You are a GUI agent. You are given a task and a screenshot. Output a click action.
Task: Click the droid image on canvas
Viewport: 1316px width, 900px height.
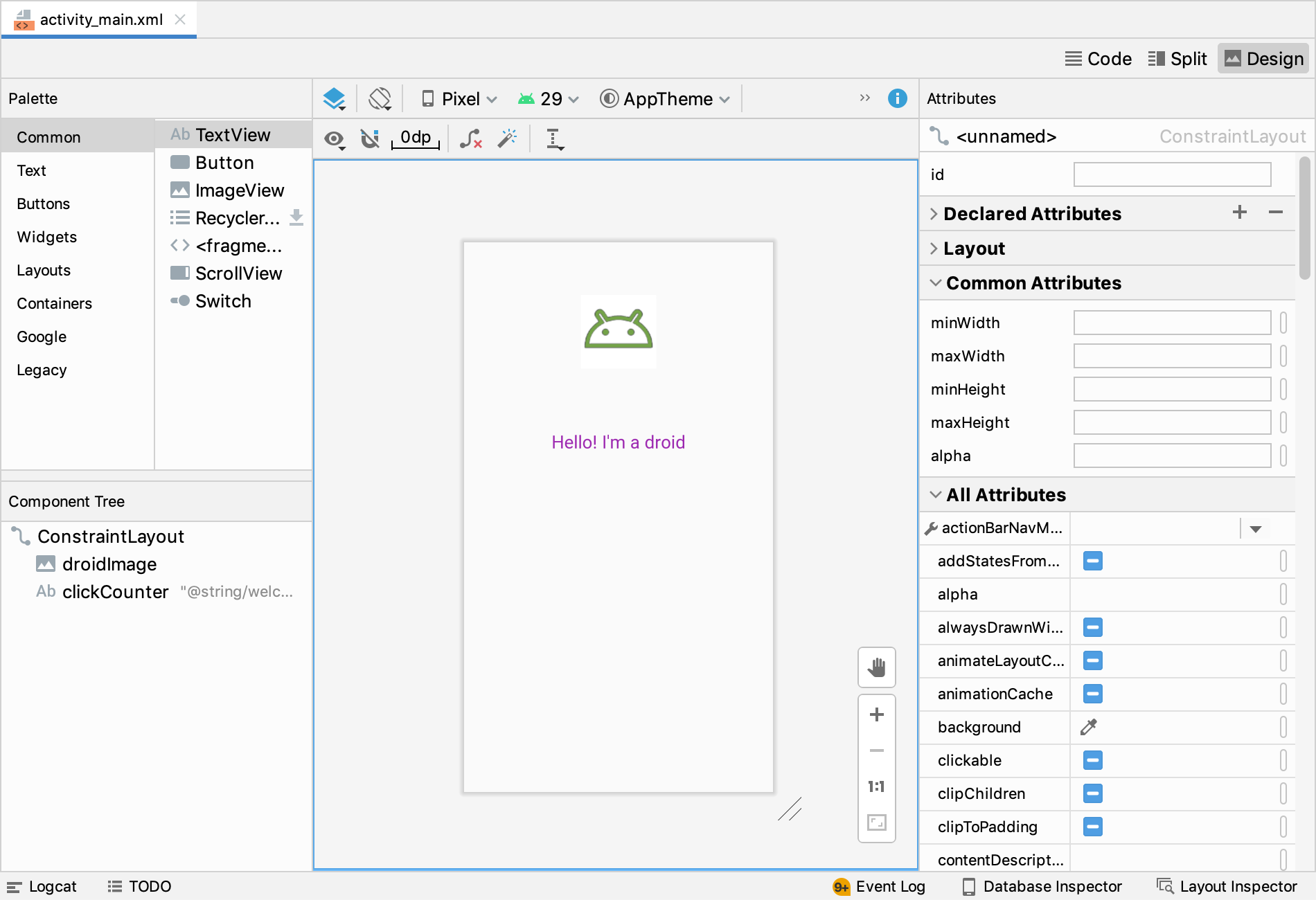pos(619,331)
